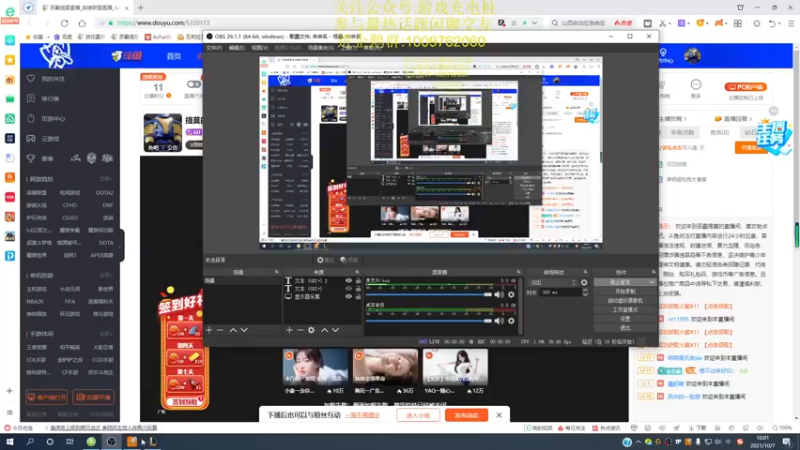Open the scene transition type combo box
This screenshot has height=450, width=800.
(553, 282)
